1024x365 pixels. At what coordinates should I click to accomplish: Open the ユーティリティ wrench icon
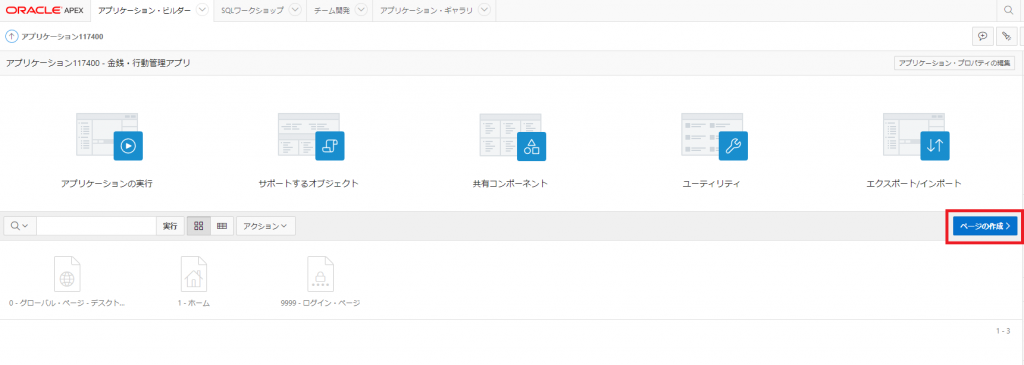(x=733, y=146)
